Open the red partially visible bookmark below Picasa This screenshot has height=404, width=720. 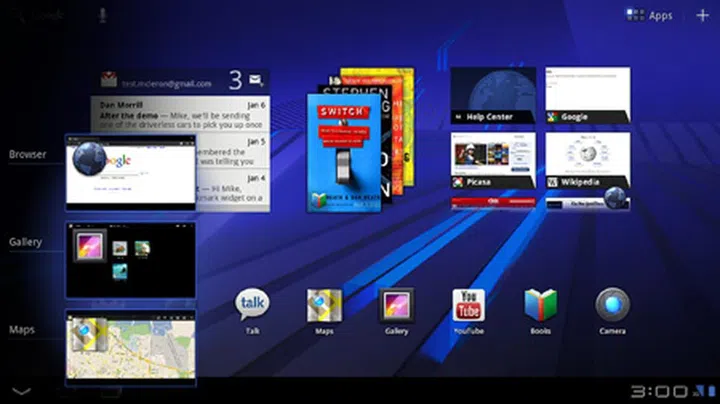pos(493,203)
